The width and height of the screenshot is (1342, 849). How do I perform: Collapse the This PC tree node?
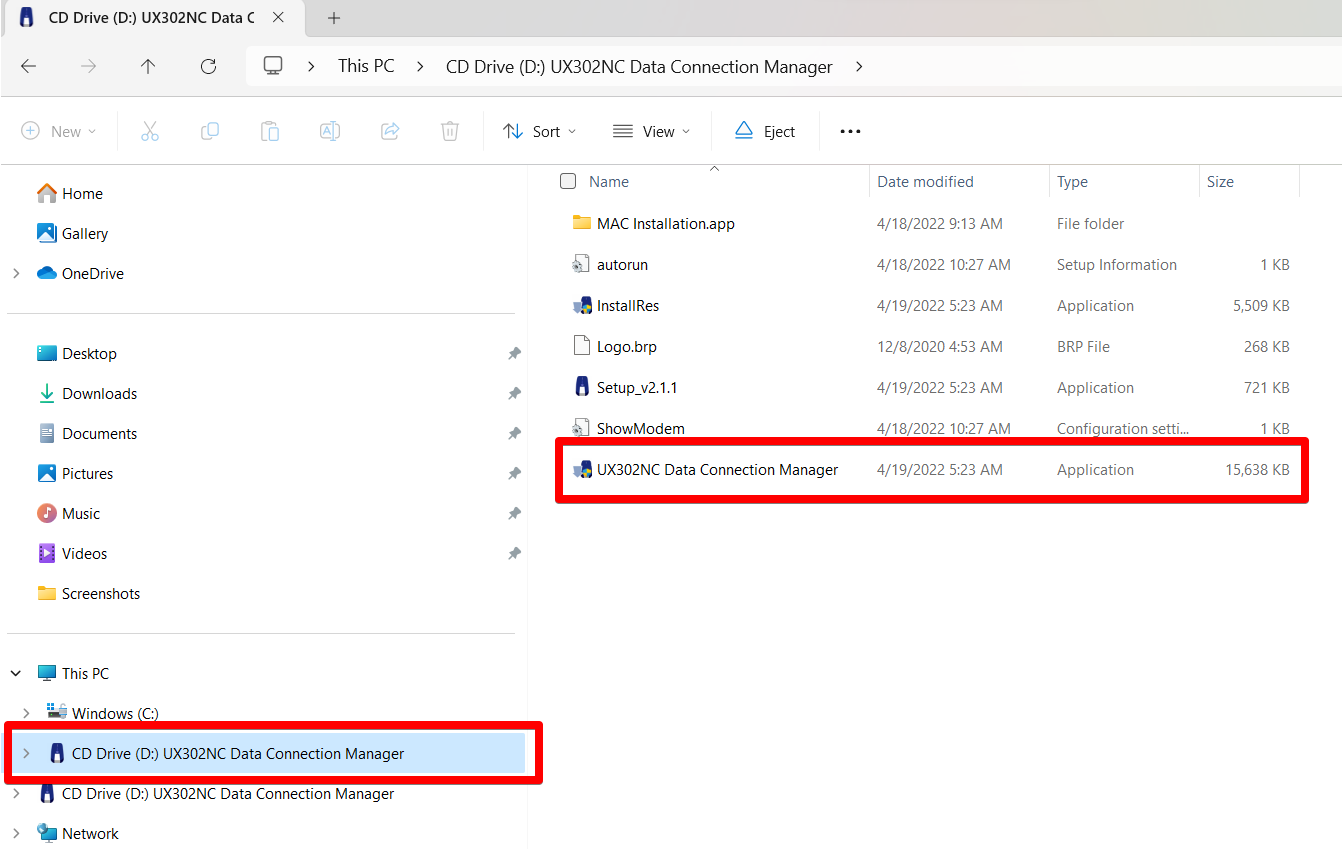click(16, 674)
